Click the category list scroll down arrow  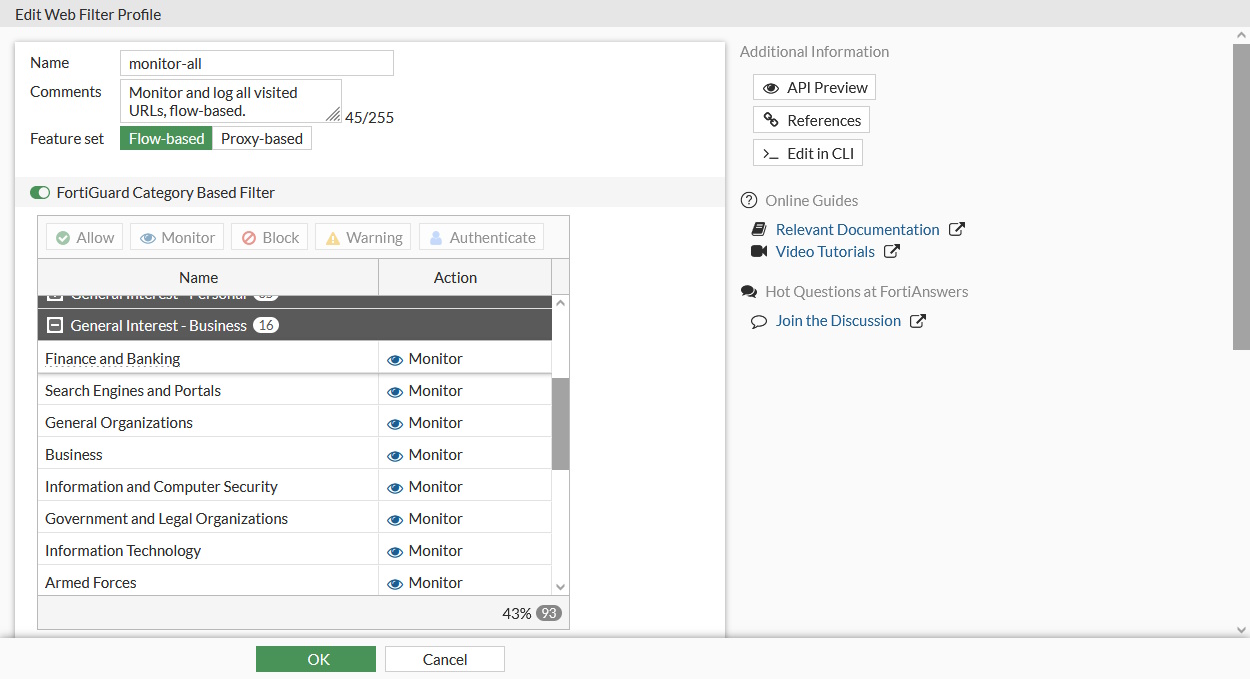click(560, 587)
